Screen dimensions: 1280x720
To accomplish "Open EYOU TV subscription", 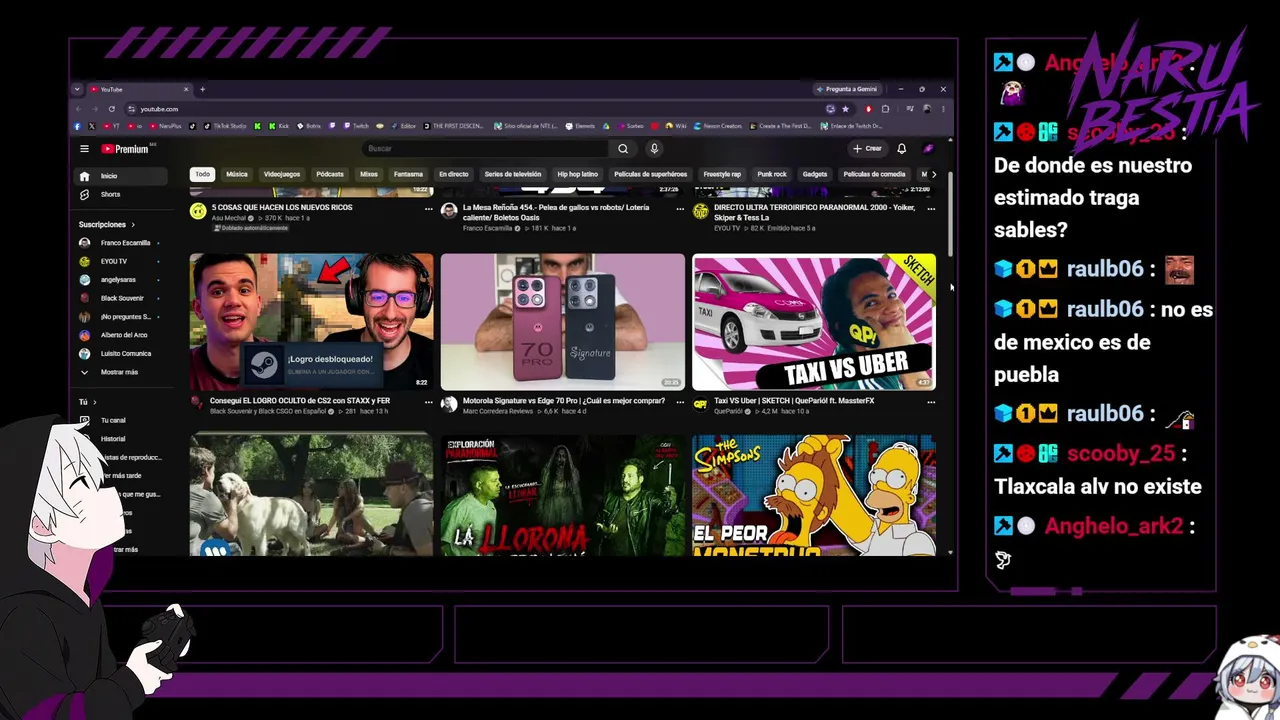I will pyautogui.click(x=120, y=261).
